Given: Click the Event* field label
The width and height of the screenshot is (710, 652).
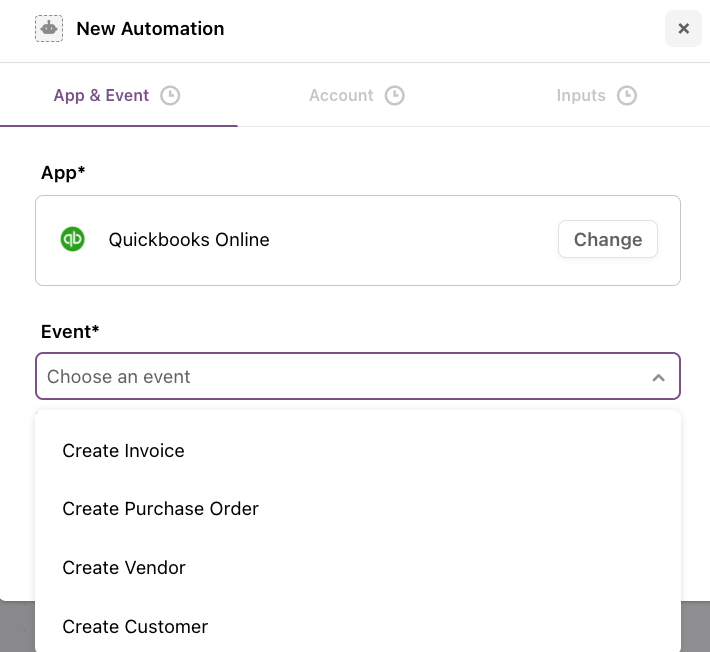Looking at the screenshot, I should click(70, 331).
